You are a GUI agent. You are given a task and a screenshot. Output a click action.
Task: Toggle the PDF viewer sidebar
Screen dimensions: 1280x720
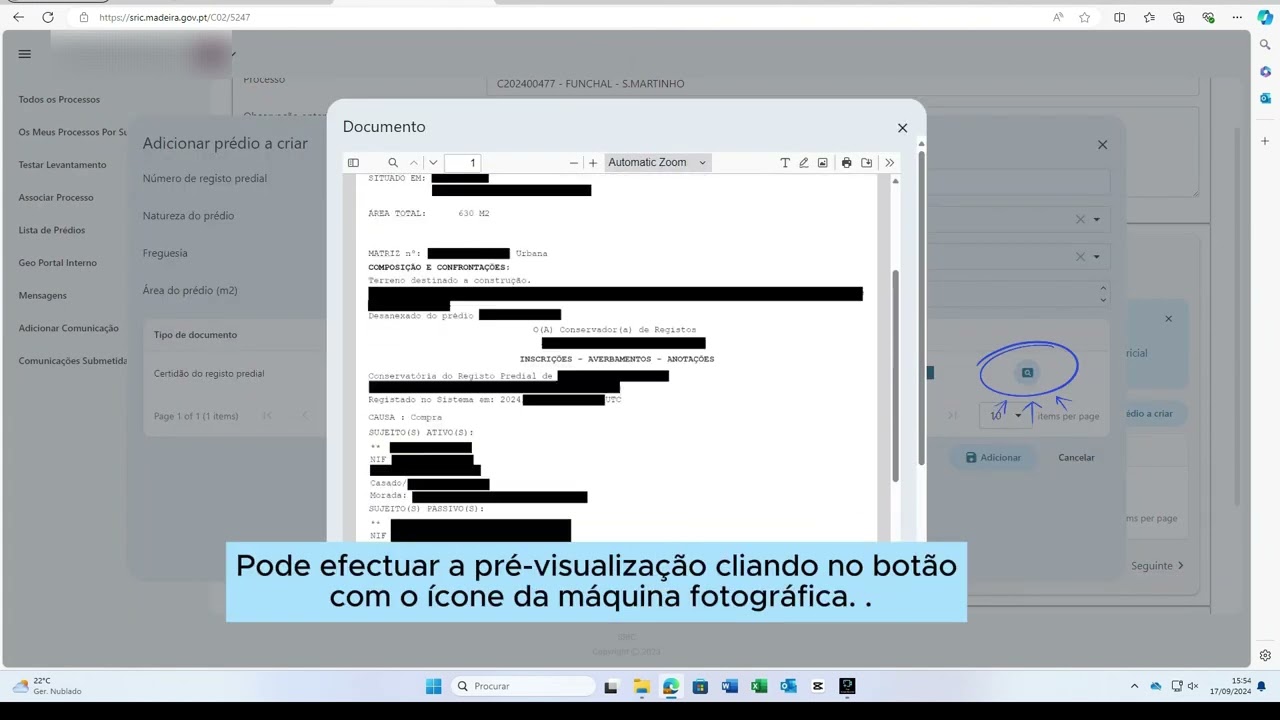(353, 163)
